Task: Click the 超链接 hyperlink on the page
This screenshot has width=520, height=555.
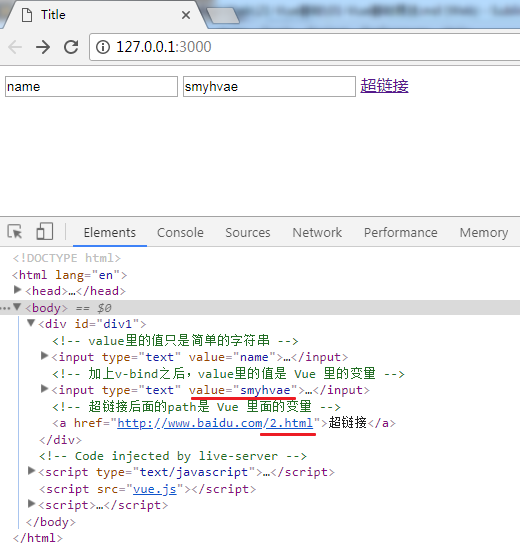Action: pyautogui.click(x=384, y=86)
